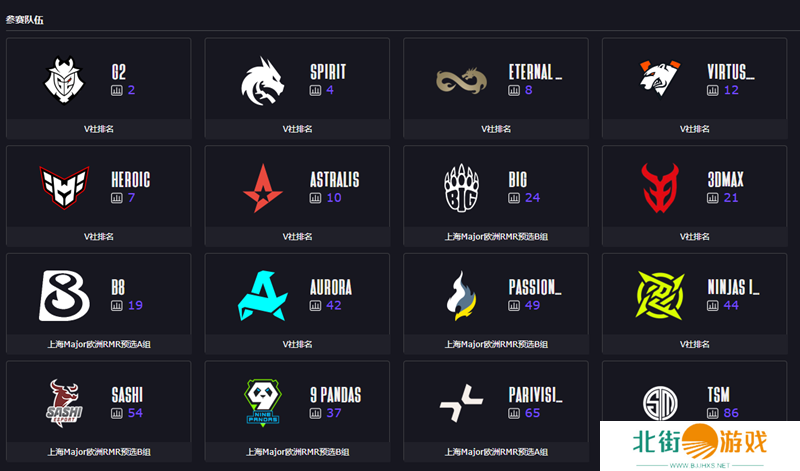Click the Ninjas in Pyjamas logo
This screenshot has height=471, width=800.
point(660,295)
